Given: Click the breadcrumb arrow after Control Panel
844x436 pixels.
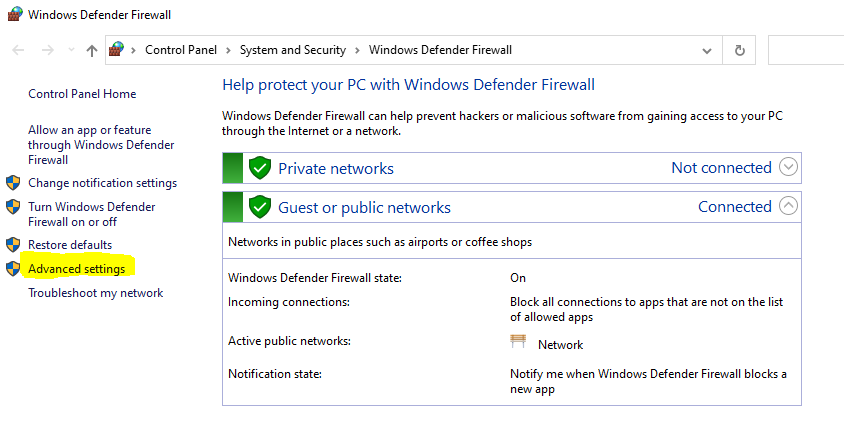Looking at the screenshot, I should click(x=228, y=51).
